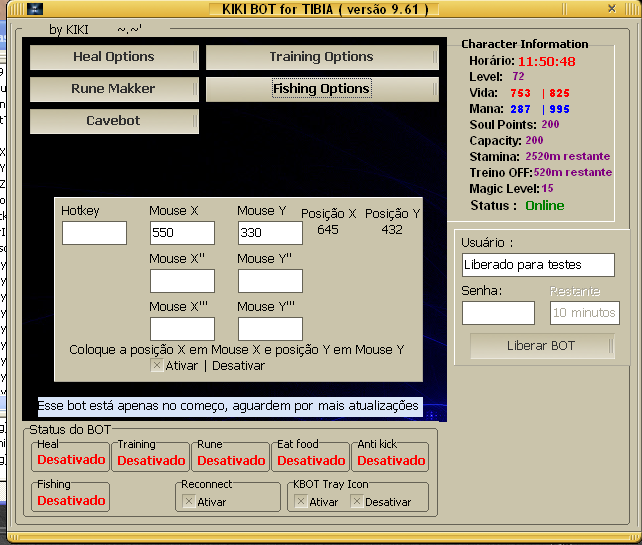Toggle the fishing Ativar checkbox

click(157, 365)
